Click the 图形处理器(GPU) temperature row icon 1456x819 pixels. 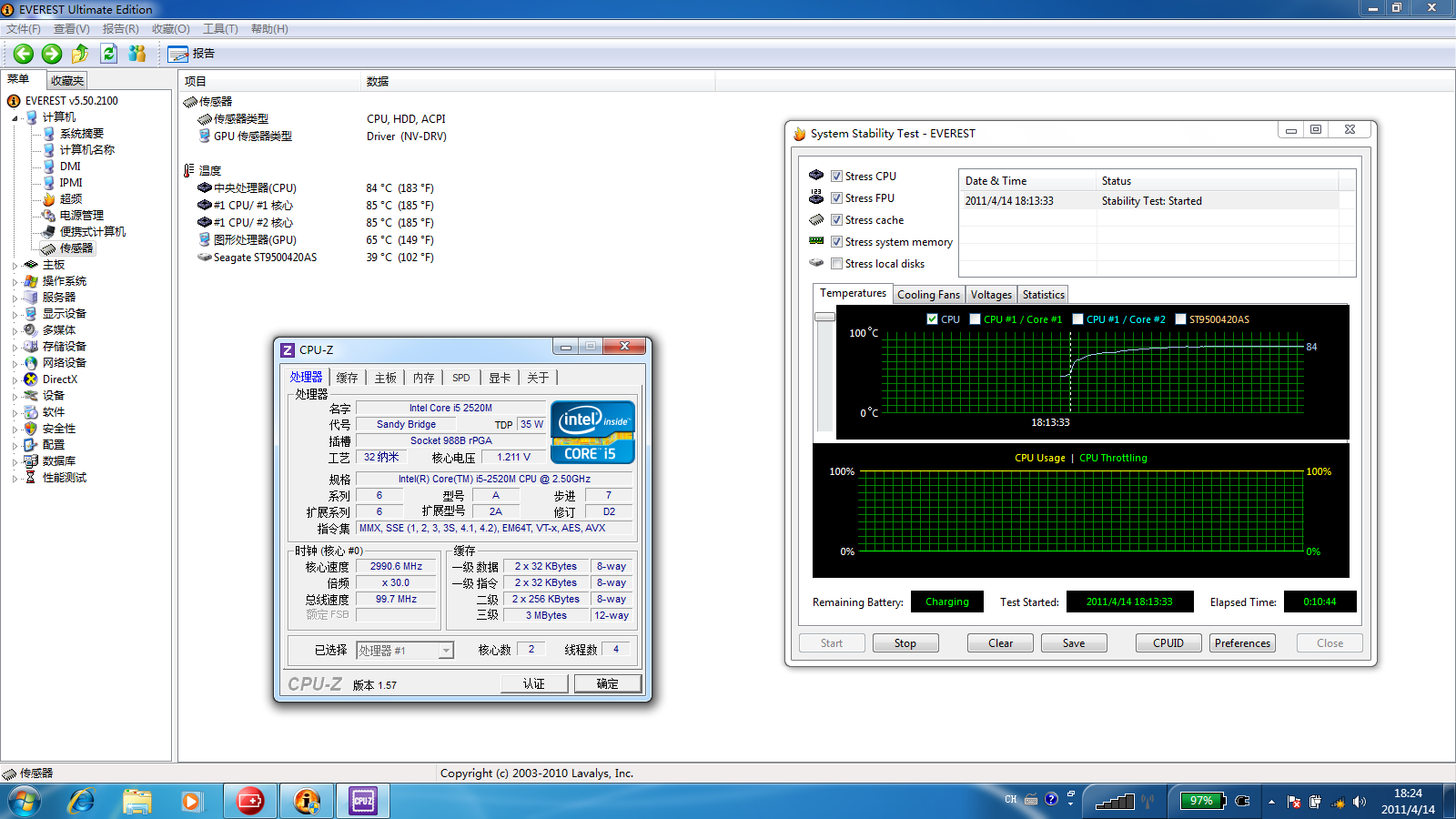[205, 240]
